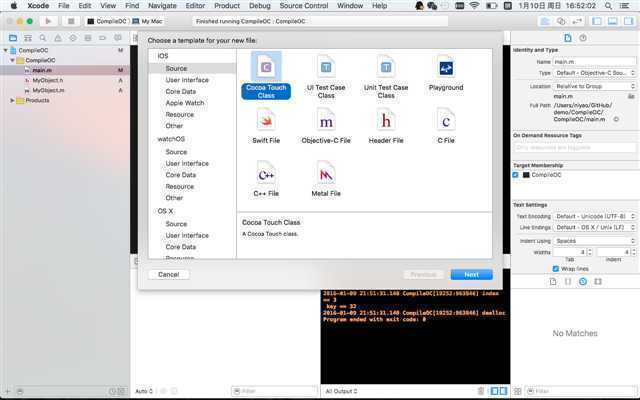640x400 pixels.
Task: Show the Project navigator
Action: pos(13,38)
